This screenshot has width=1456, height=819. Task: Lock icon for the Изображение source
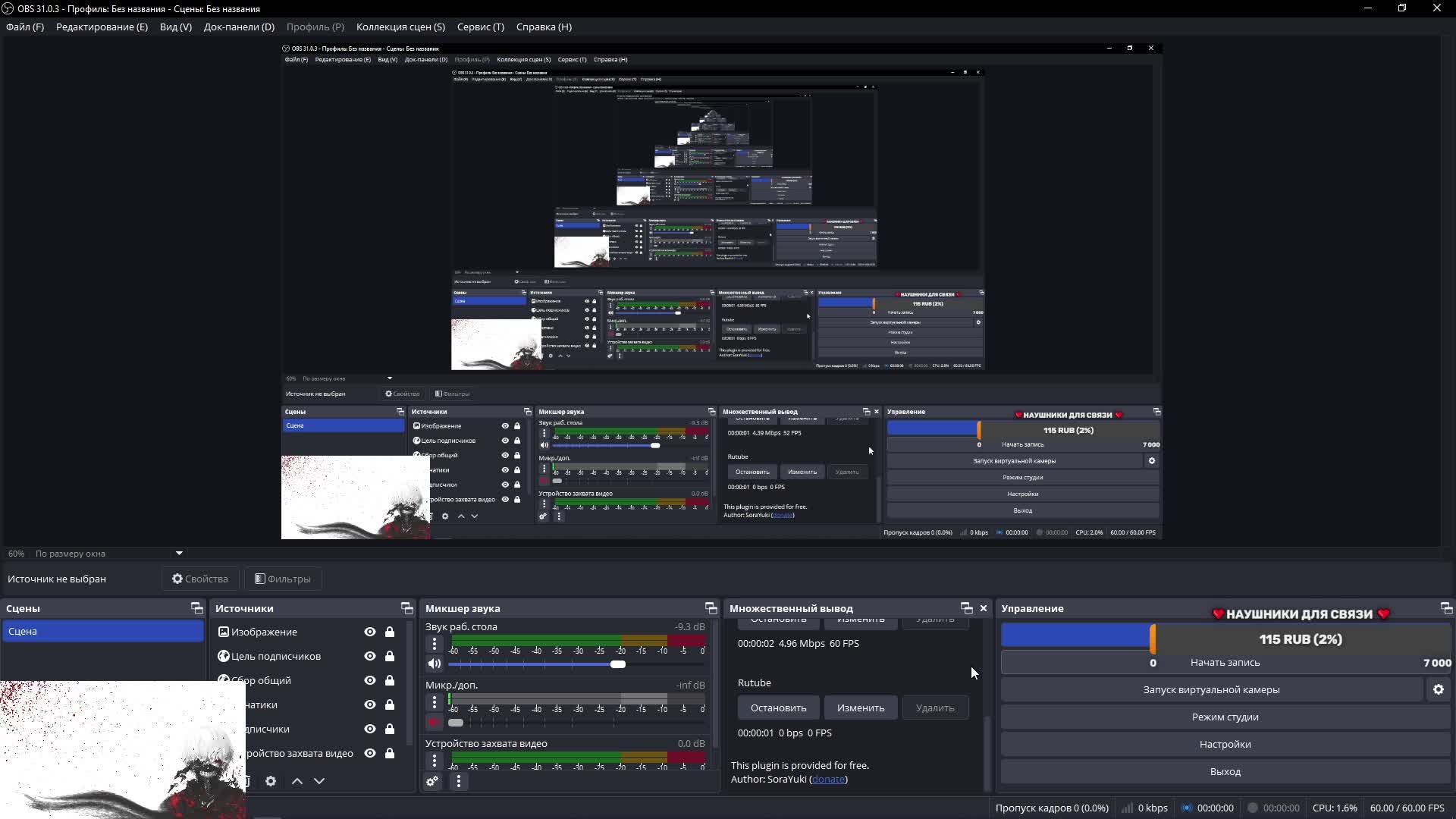(x=390, y=632)
